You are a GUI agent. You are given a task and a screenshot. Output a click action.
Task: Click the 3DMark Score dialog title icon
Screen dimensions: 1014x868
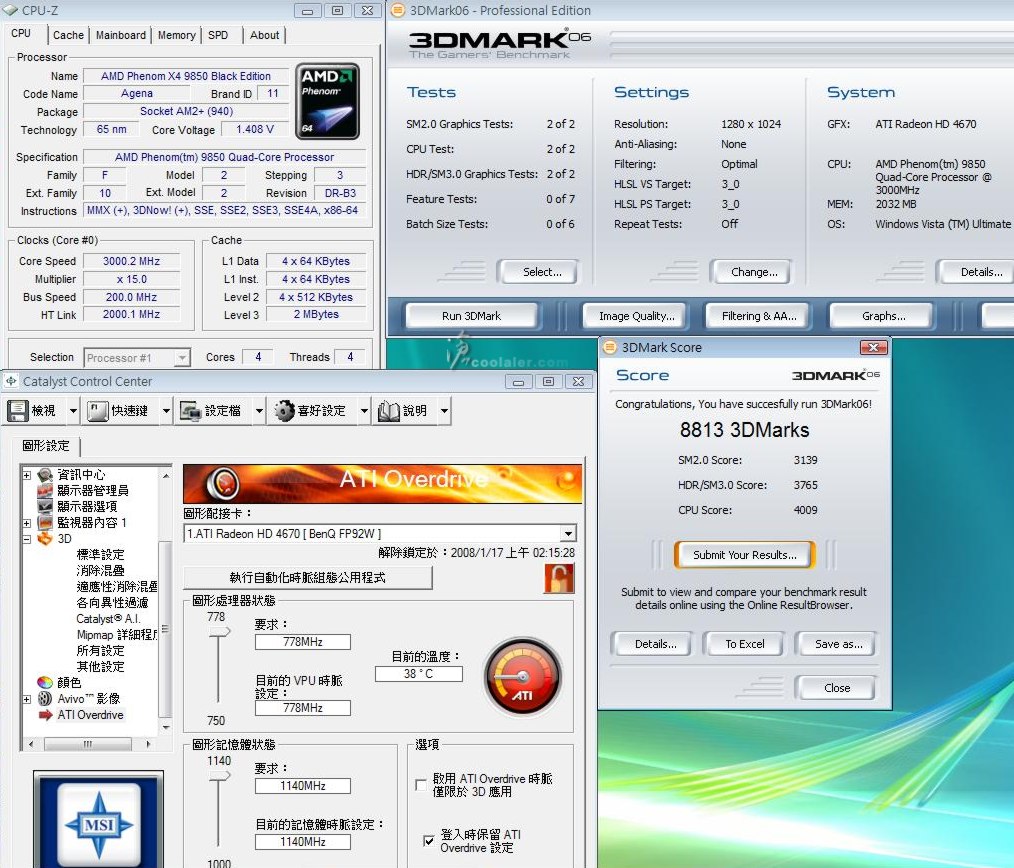click(609, 347)
